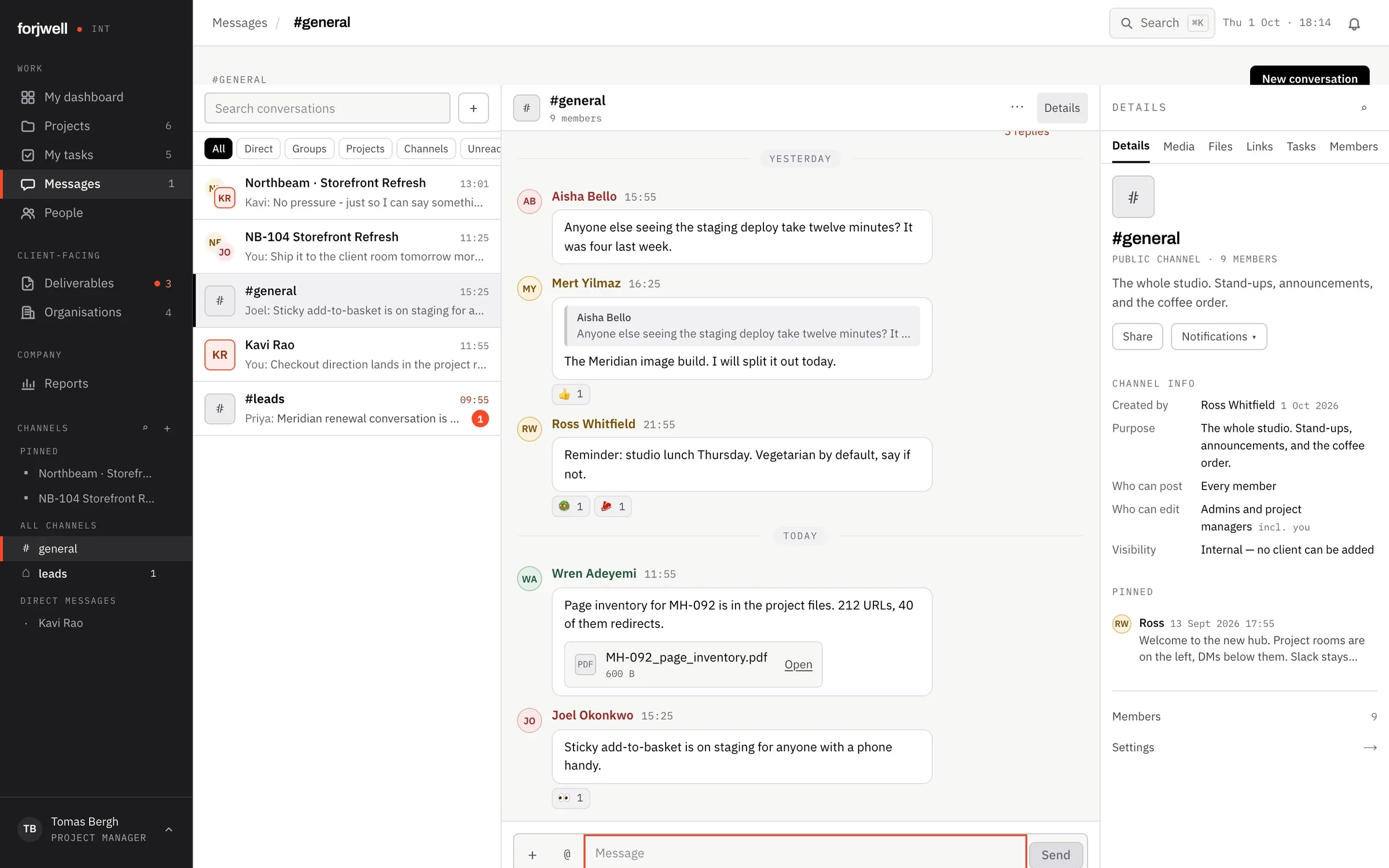Click the search icon in Details panel header
The height and width of the screenshot is (868, 1389).
1364,108
